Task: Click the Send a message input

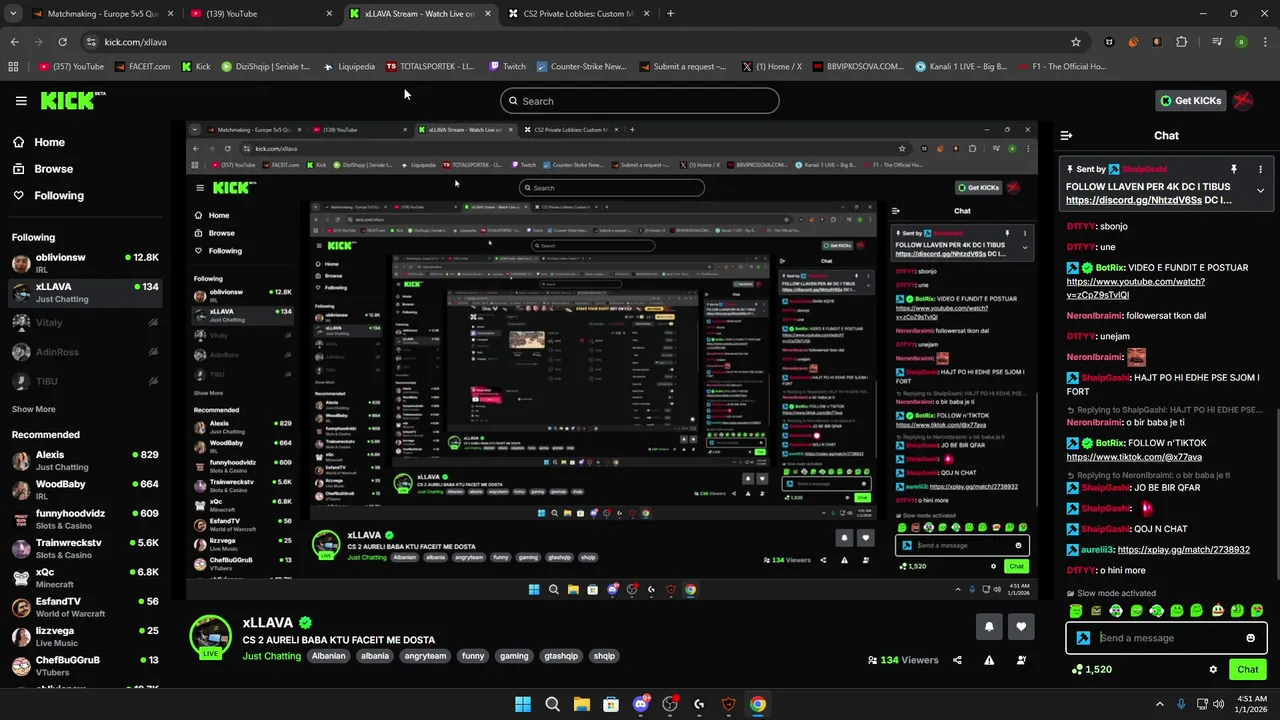Action: click(1168, 638)
